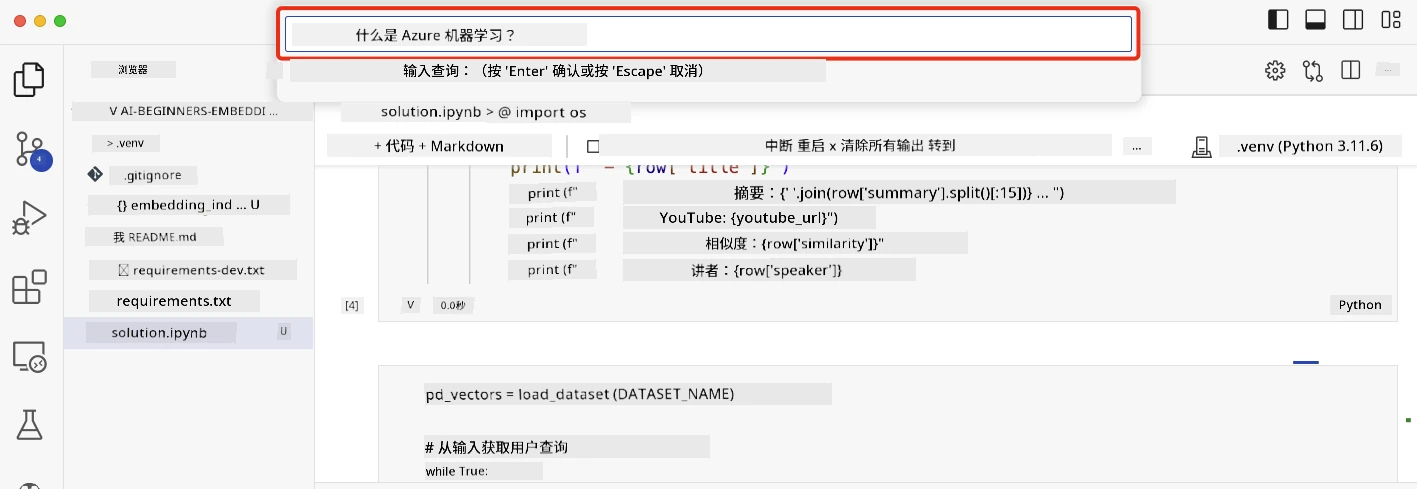This screenshot has height=489, width=1417.
Task: Select kernel .venv (Python 3.11.6)
Action: [1309, 146]
